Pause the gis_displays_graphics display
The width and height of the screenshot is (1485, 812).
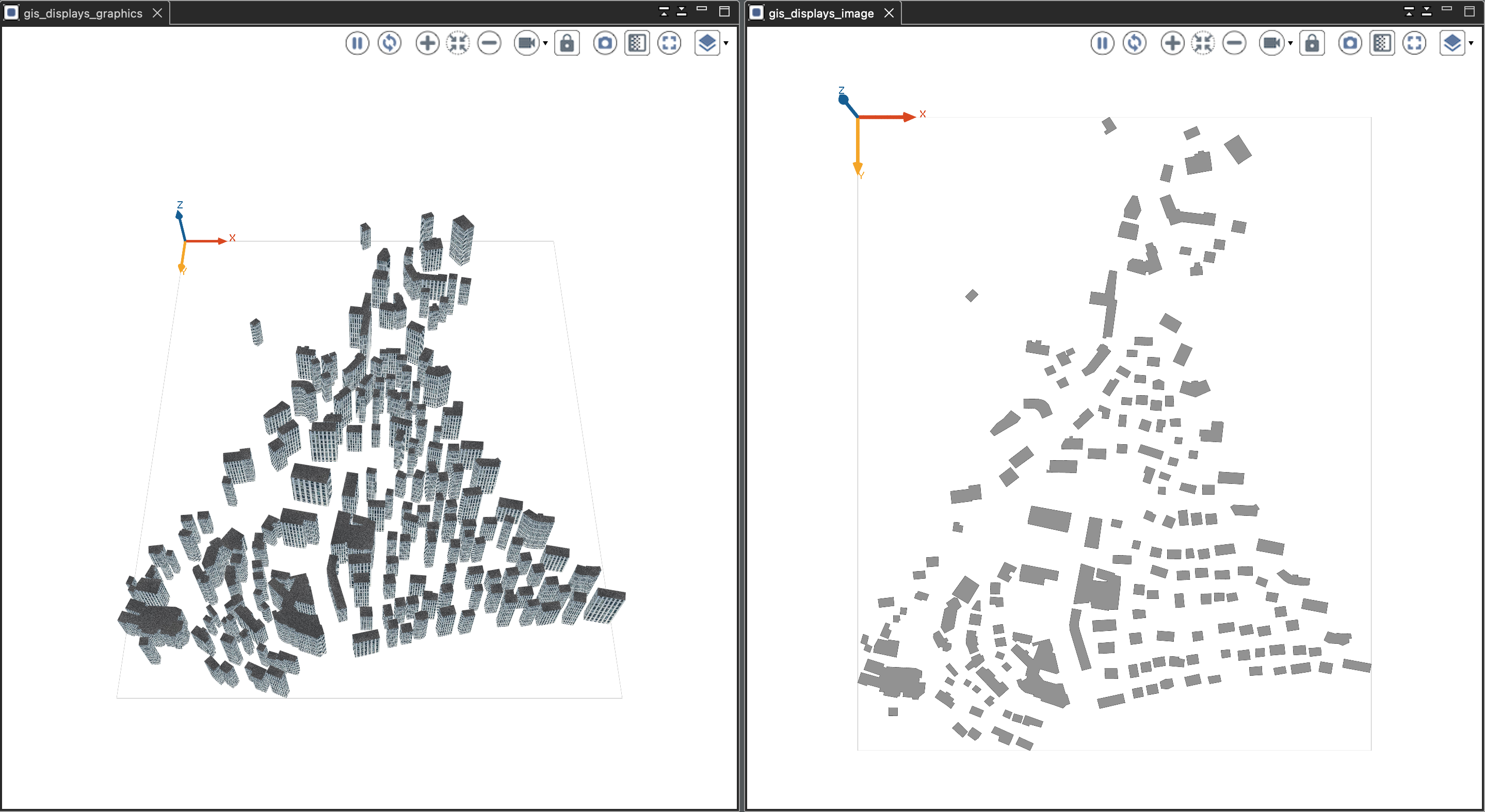358,43
